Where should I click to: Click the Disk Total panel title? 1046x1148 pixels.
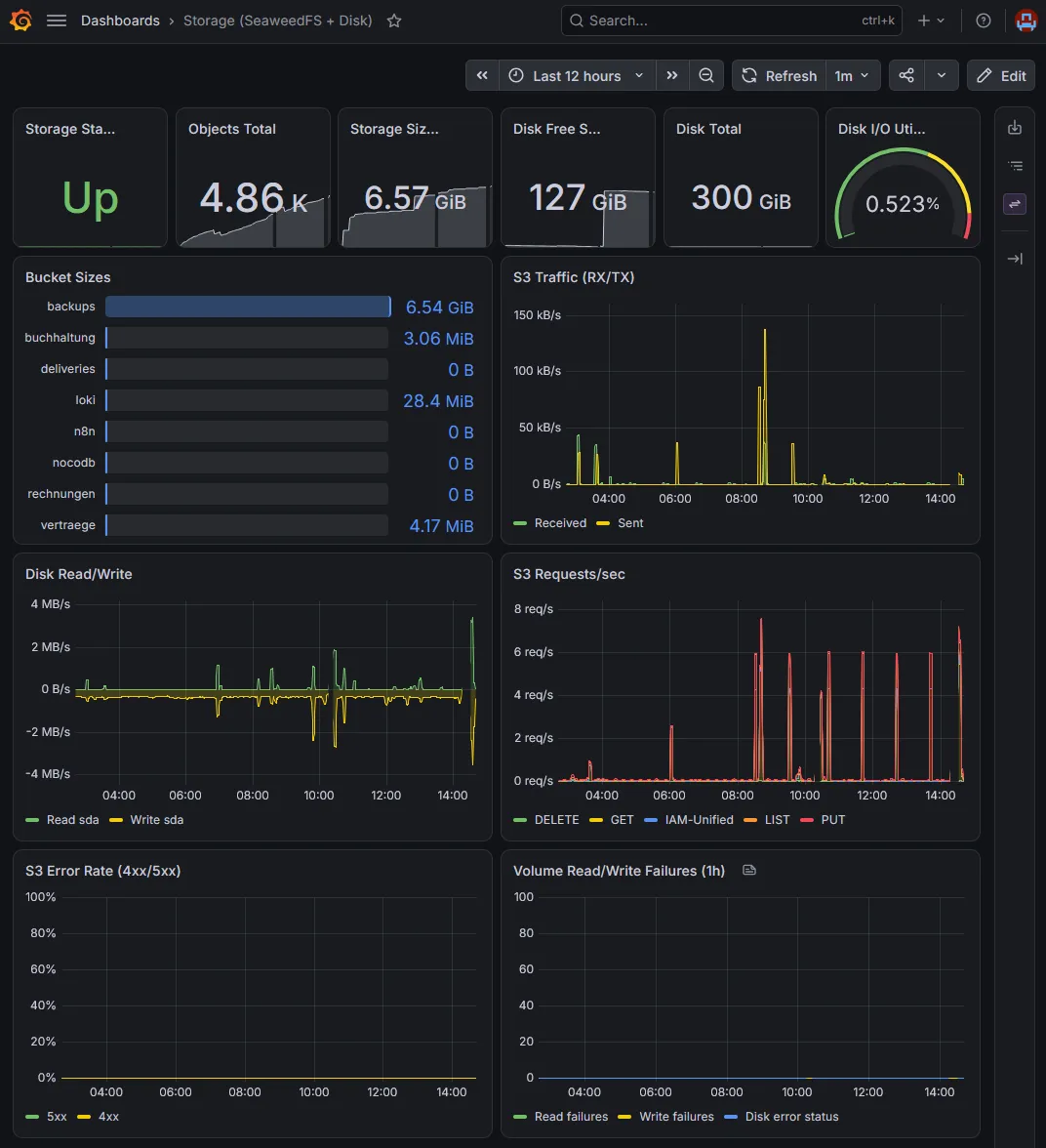pyautogui.click(x=708, y=129)
